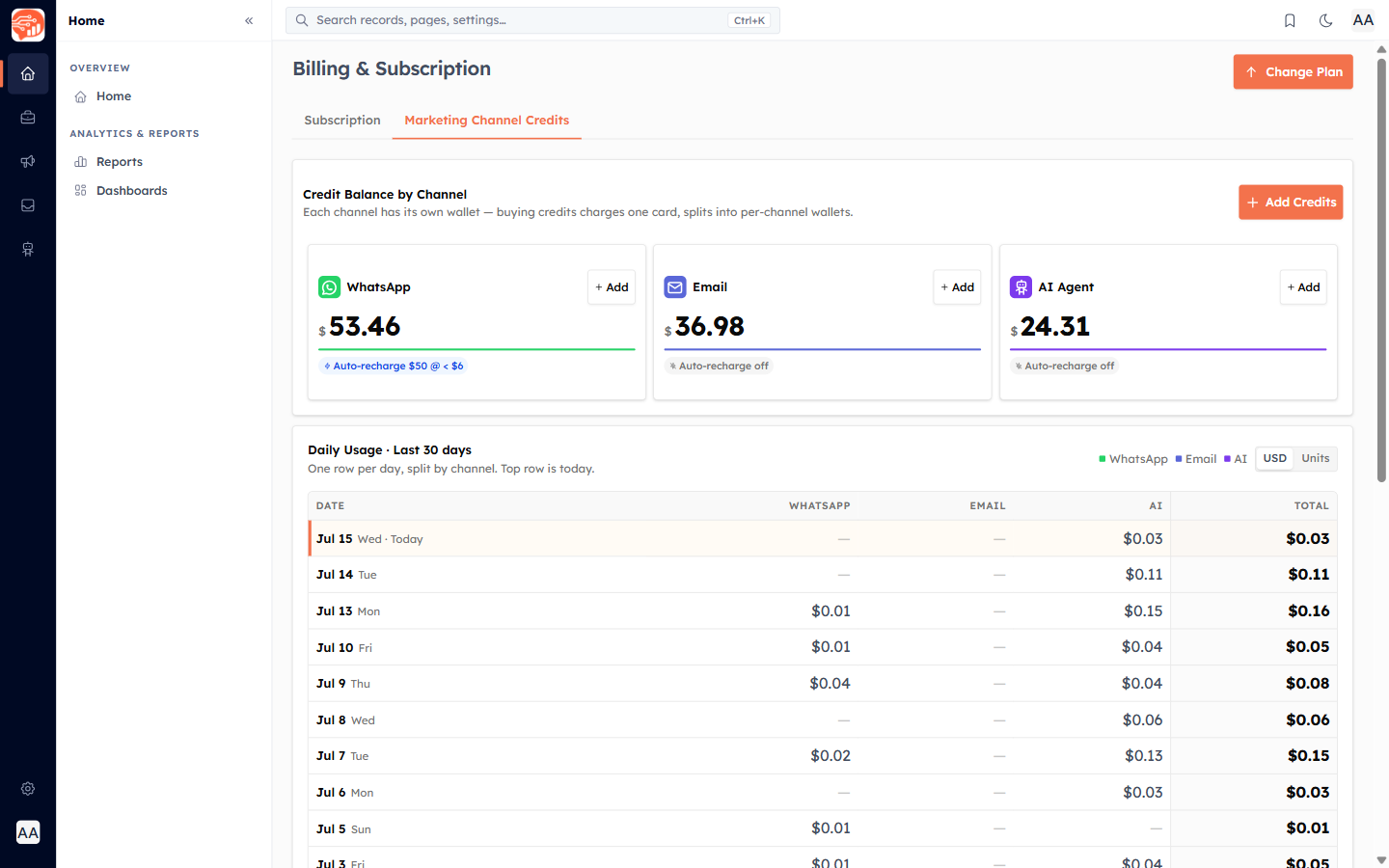The width and height of the screenshot is (1389, 868).
Task: Click the AI Agent purple balance bar
Action: click(x=1168, y=349)
